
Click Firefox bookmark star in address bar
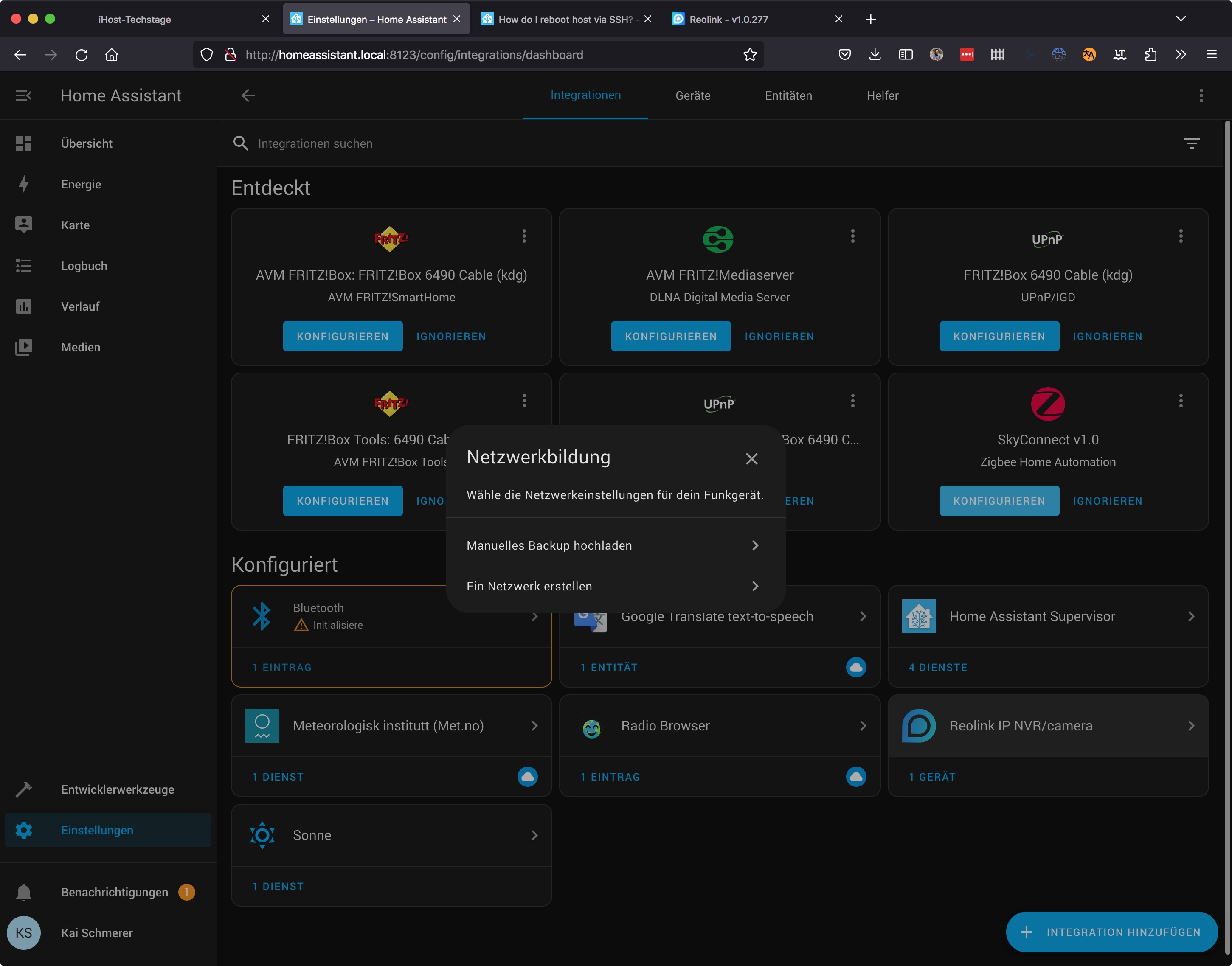pos(749,55)
